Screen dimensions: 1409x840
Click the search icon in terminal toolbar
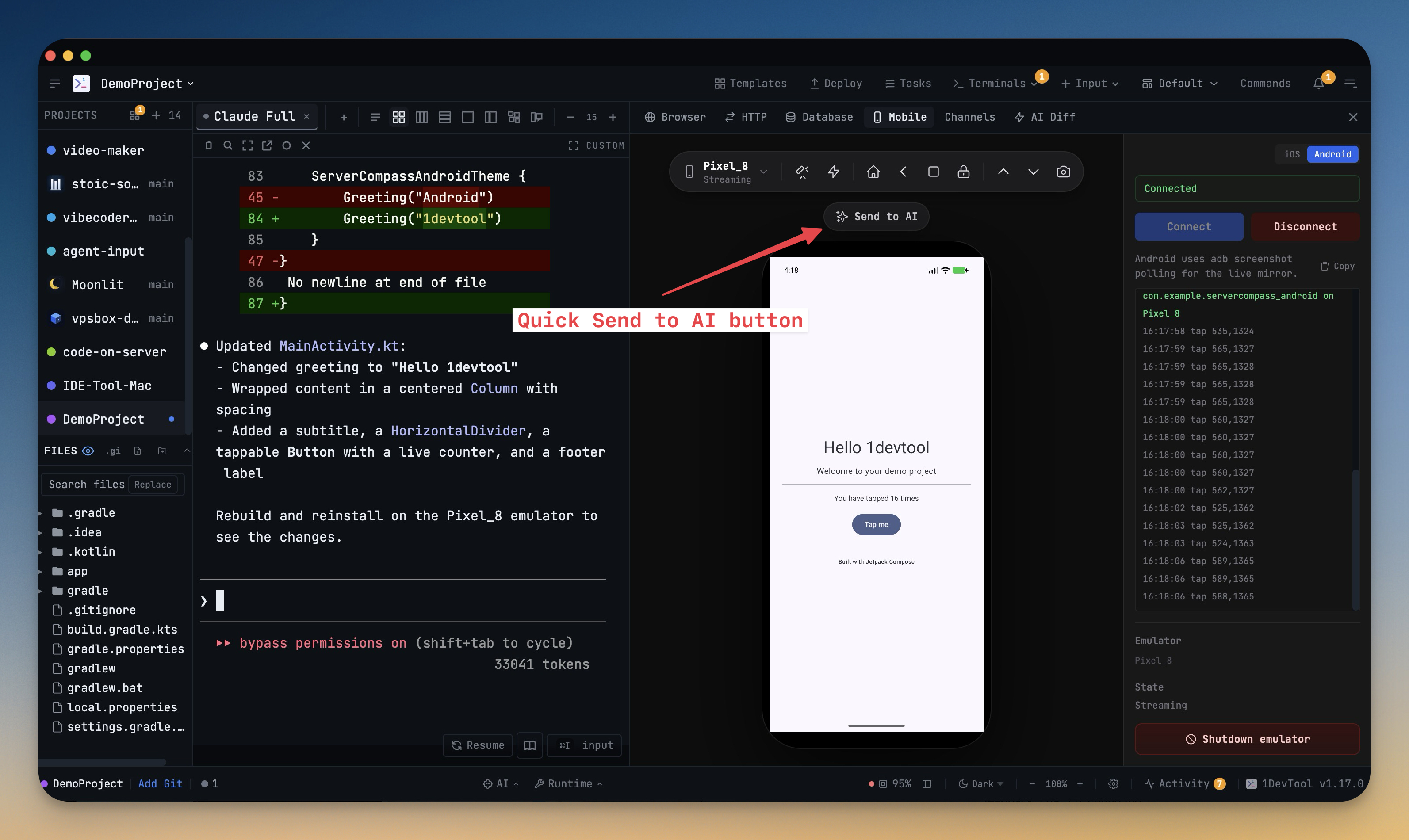228,145
